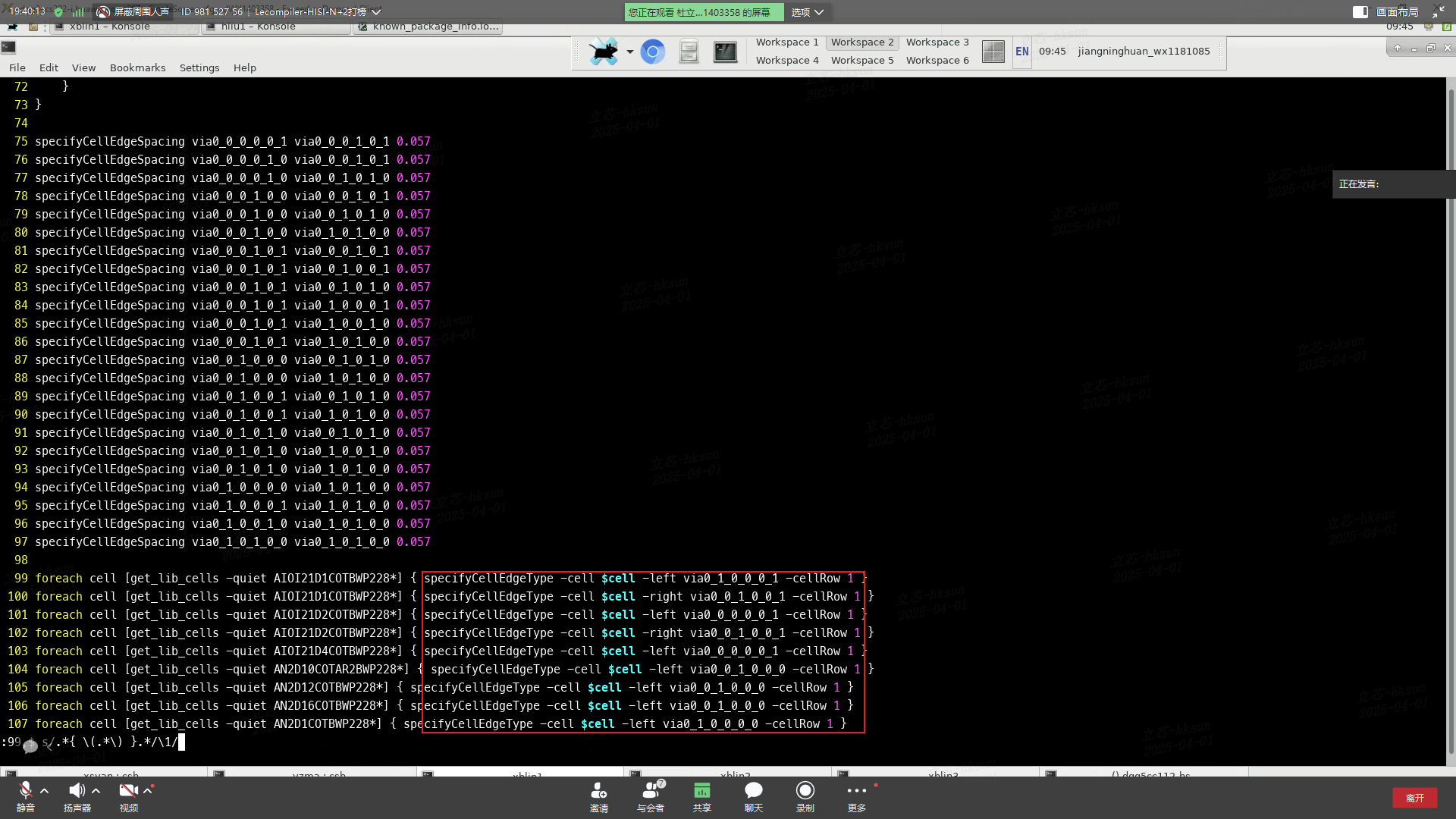Viewport: 1456px width, 819px height.
Task: Toggle the video camera button
Action: pyautogui.click(x=127, y=791)
